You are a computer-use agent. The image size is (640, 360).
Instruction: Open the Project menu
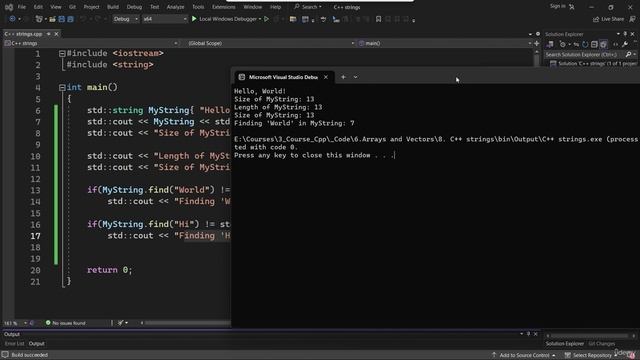[91, 7]
